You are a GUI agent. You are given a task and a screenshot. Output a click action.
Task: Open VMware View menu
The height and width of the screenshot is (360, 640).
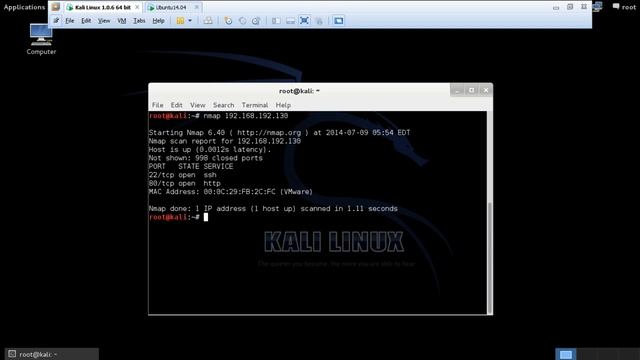tap(104, 20)
